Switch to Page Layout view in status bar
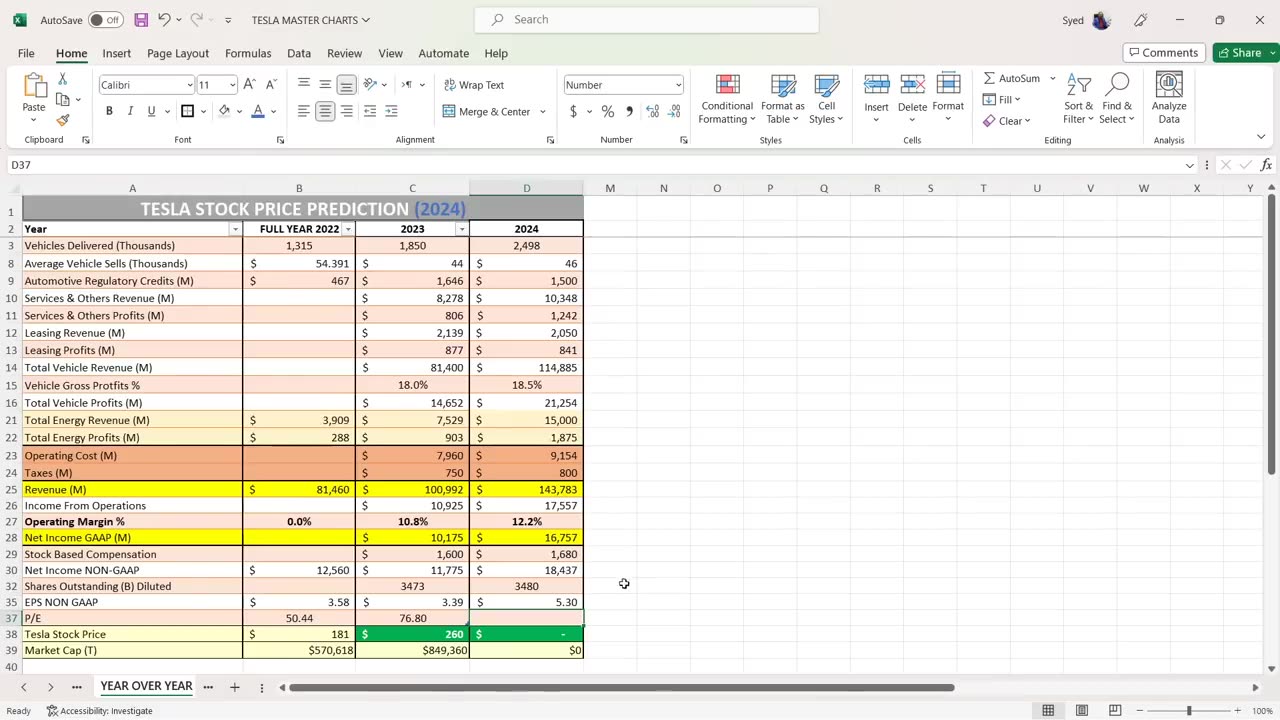 click(1081, 711)
